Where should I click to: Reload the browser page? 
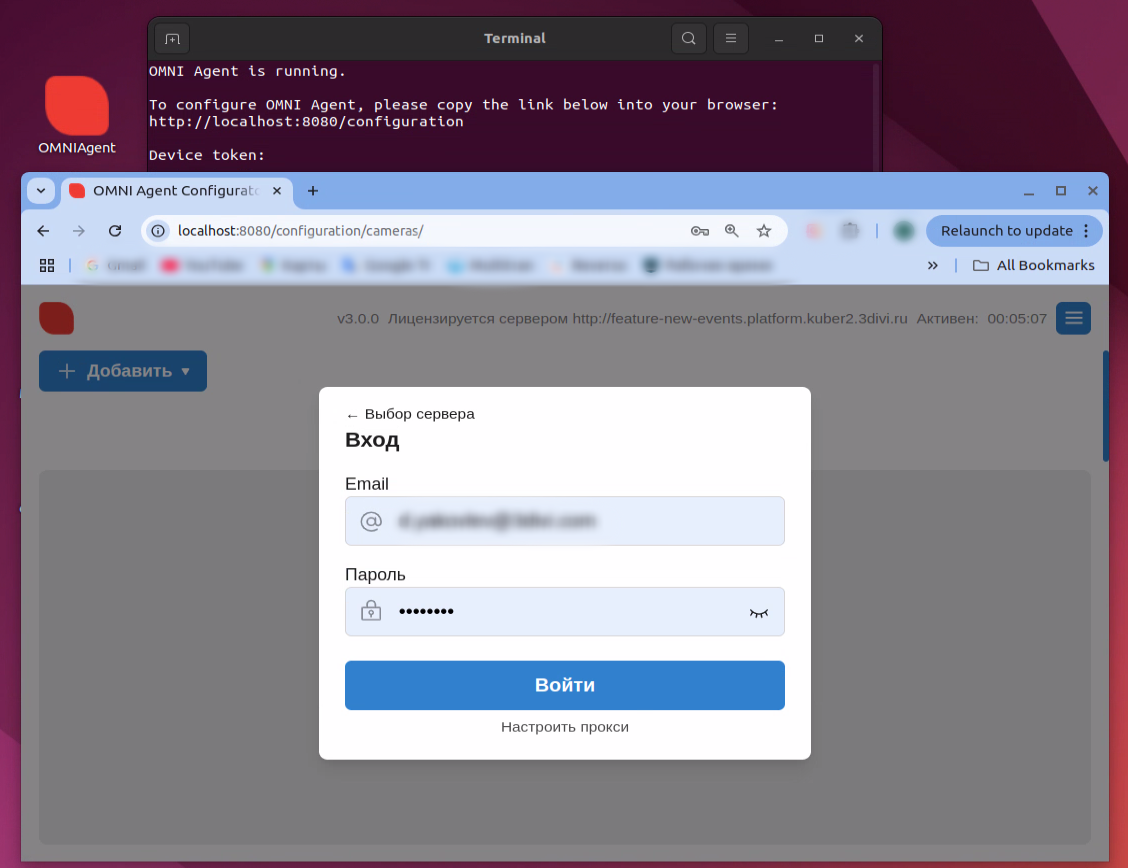click(115, 231)
